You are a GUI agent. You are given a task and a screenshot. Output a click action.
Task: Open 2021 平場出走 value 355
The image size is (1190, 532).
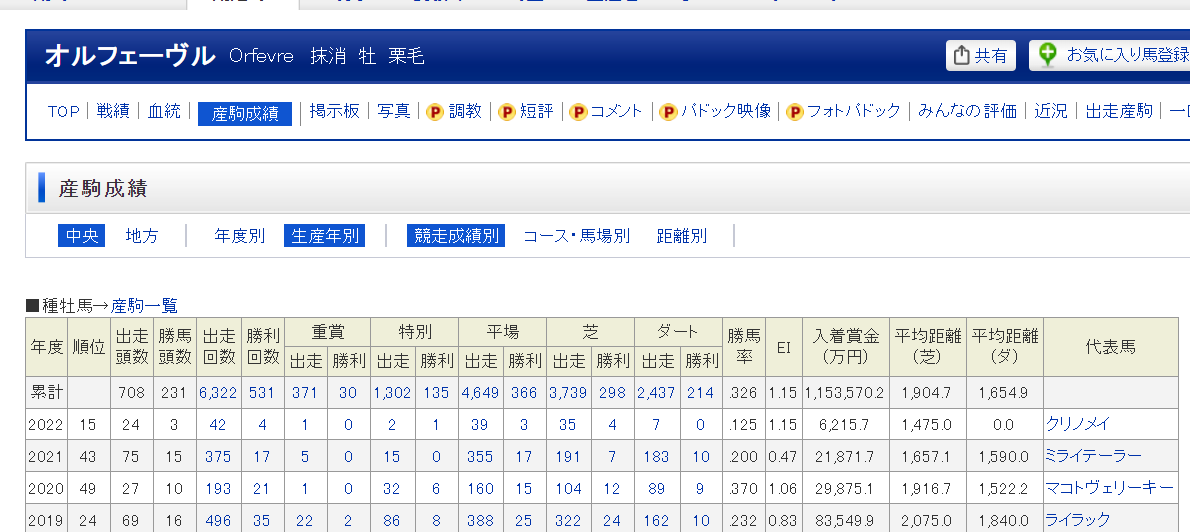[x=480, y=457]
